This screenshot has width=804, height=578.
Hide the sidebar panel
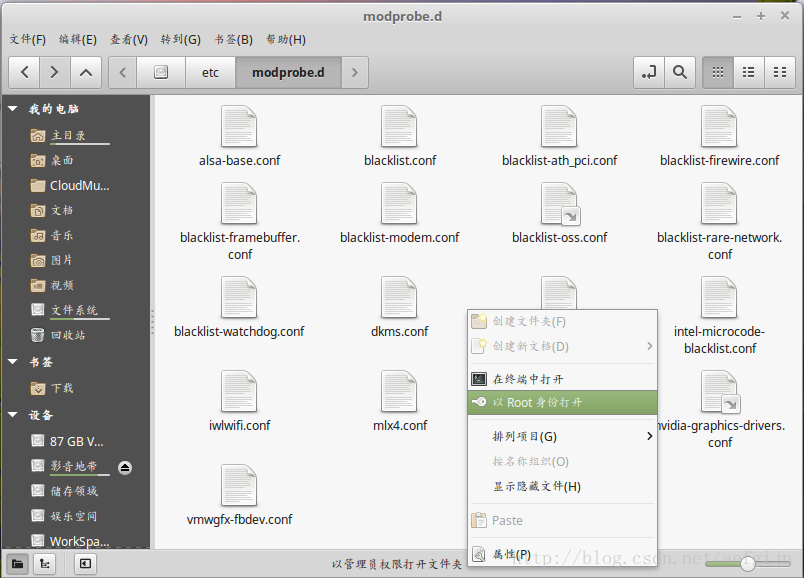click(x=86, y=564)
